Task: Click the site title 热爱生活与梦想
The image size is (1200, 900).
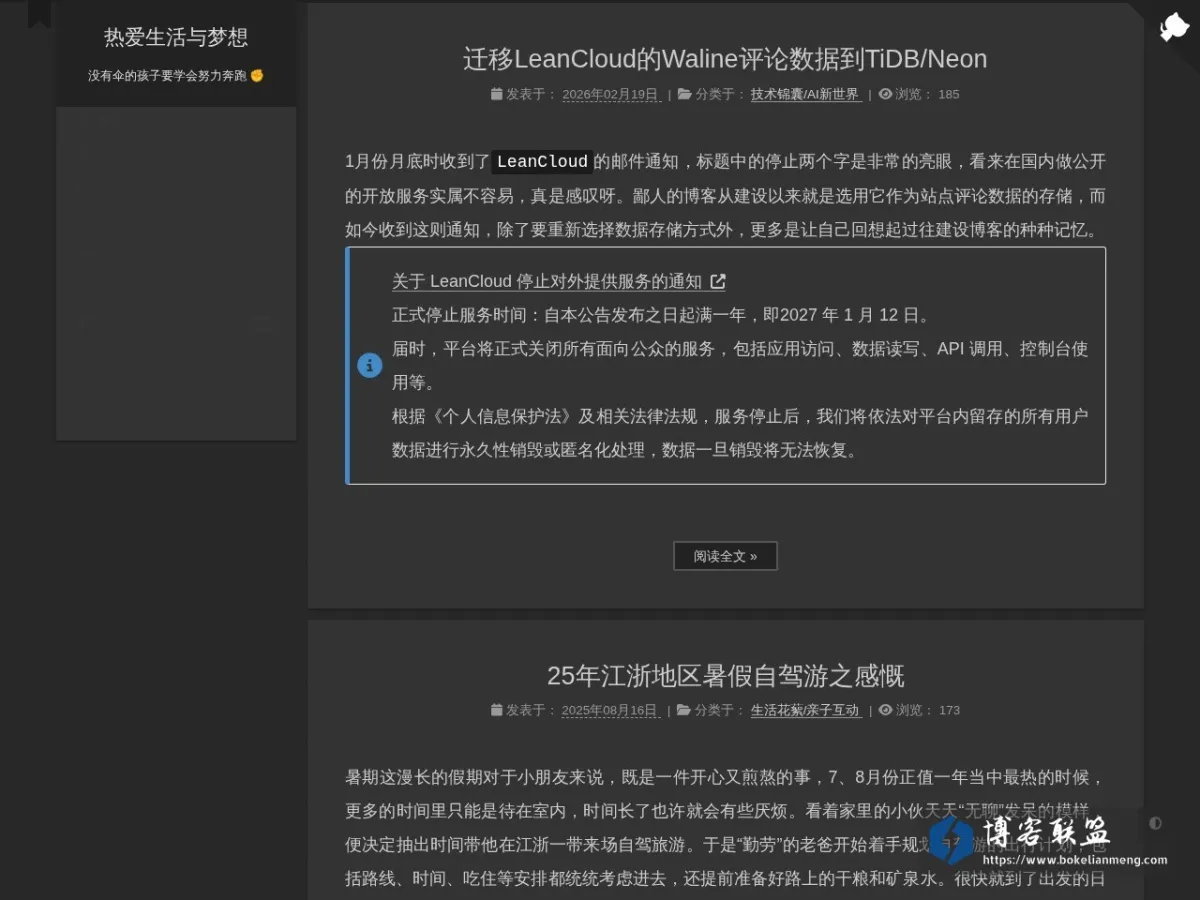Action: click(176, 37)
